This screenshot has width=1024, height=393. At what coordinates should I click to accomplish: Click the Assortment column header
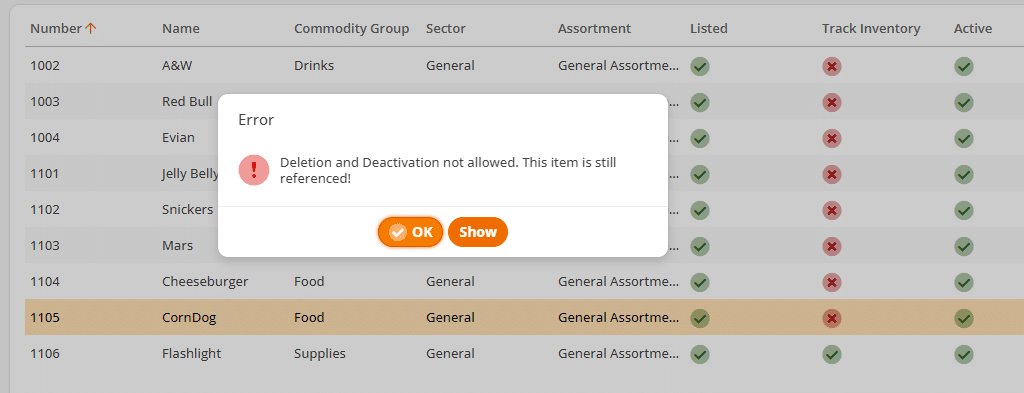[x=594, y=29]
